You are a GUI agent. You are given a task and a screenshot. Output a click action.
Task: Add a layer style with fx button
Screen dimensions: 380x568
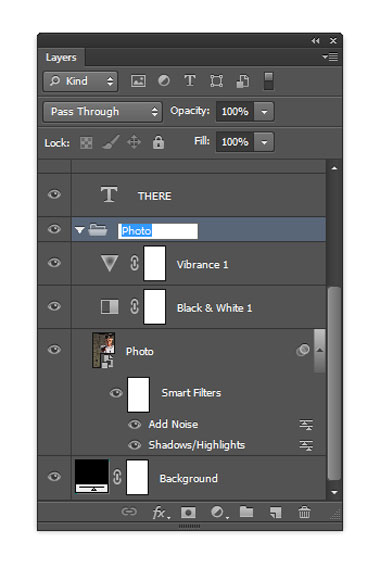click(x=161, y=513)
